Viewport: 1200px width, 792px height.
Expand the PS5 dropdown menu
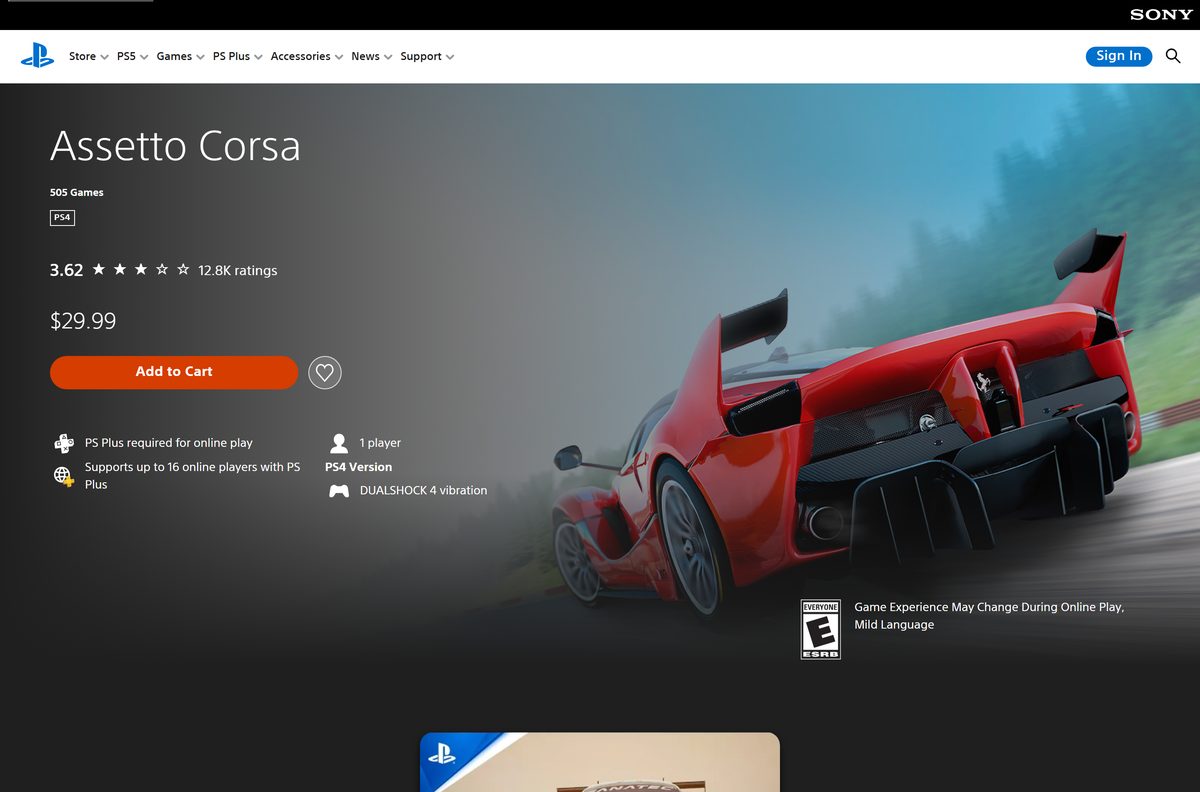click(132, 57)
